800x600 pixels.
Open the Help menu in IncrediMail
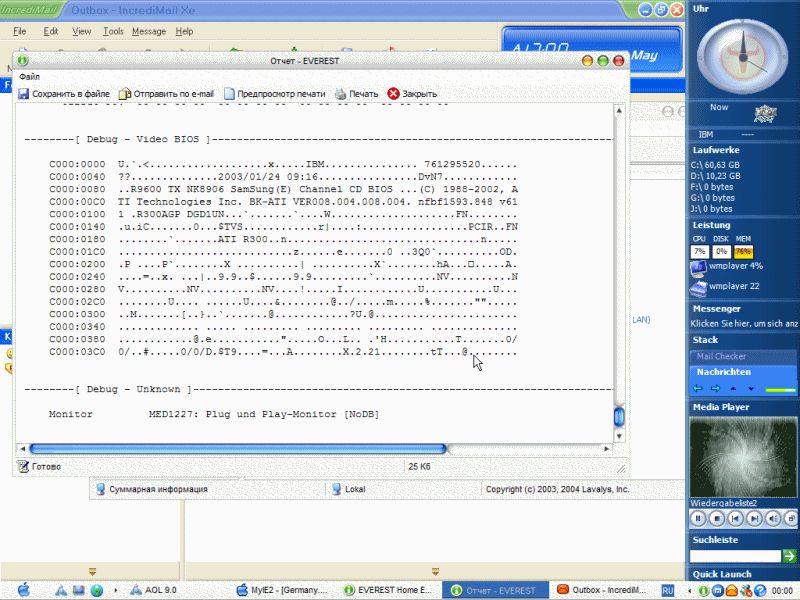(x=184, y=31)
